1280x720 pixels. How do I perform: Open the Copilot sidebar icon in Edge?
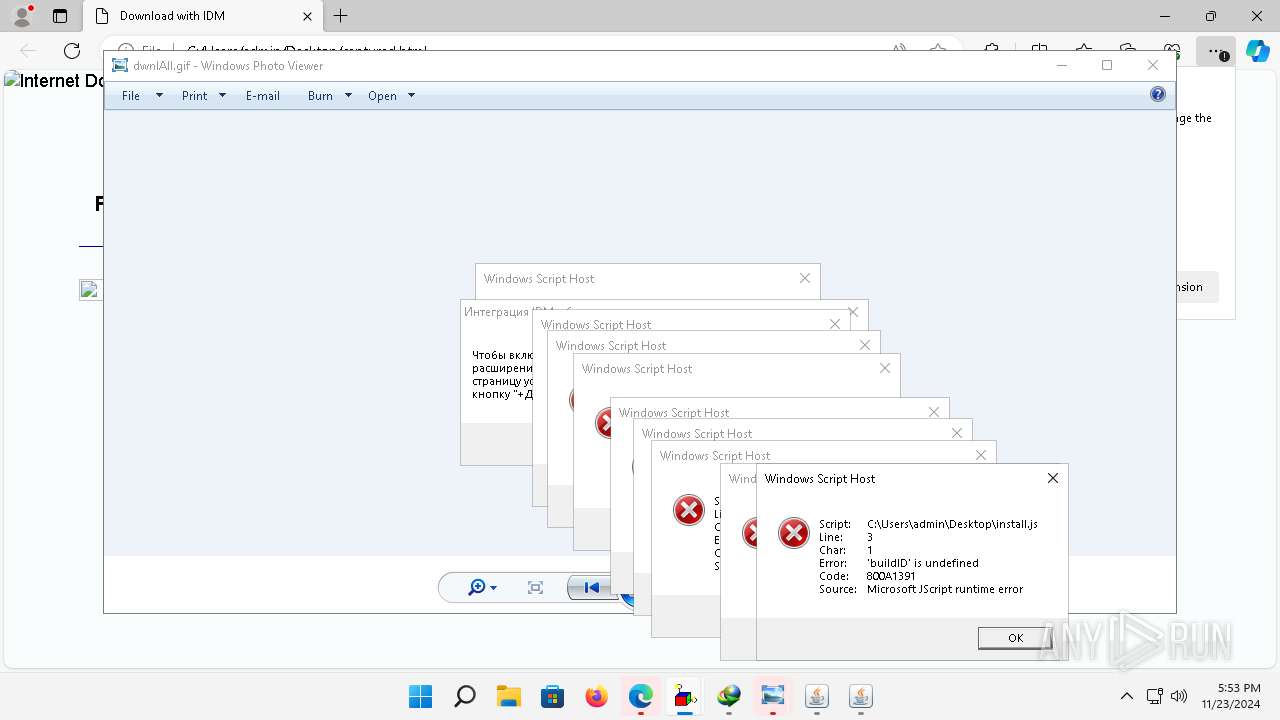[x=1257, y=51]
